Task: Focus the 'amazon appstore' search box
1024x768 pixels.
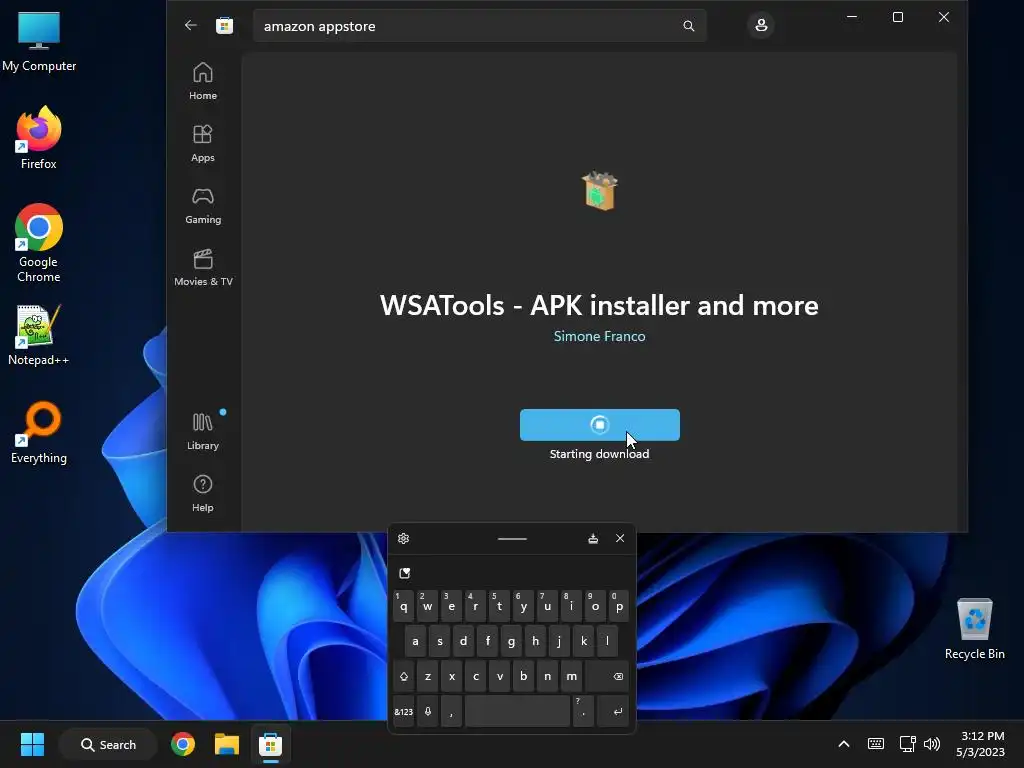Action: (x=479, y=26)
